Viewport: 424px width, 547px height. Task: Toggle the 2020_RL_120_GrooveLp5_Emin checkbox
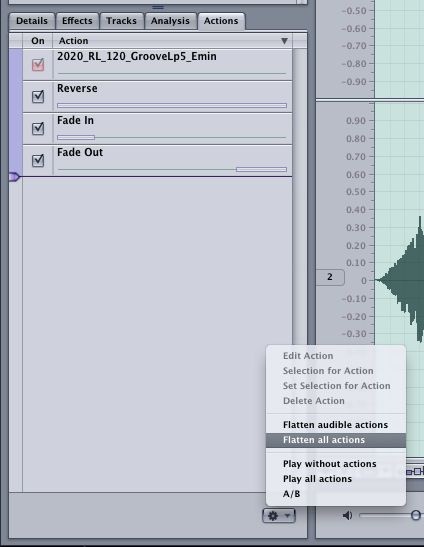(x=38, y=65)
